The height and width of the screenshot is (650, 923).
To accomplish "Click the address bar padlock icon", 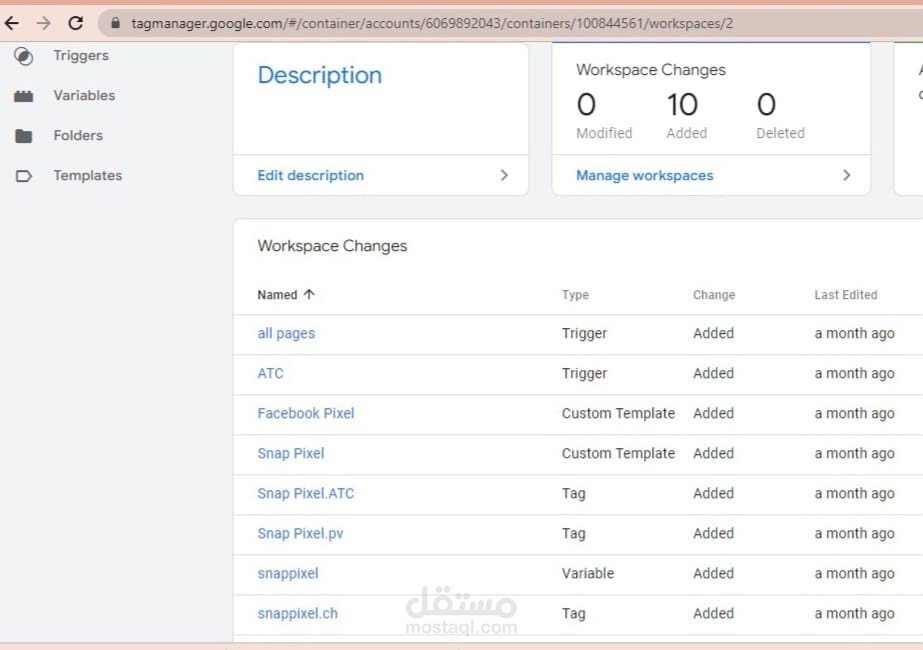I will [115, 23].
